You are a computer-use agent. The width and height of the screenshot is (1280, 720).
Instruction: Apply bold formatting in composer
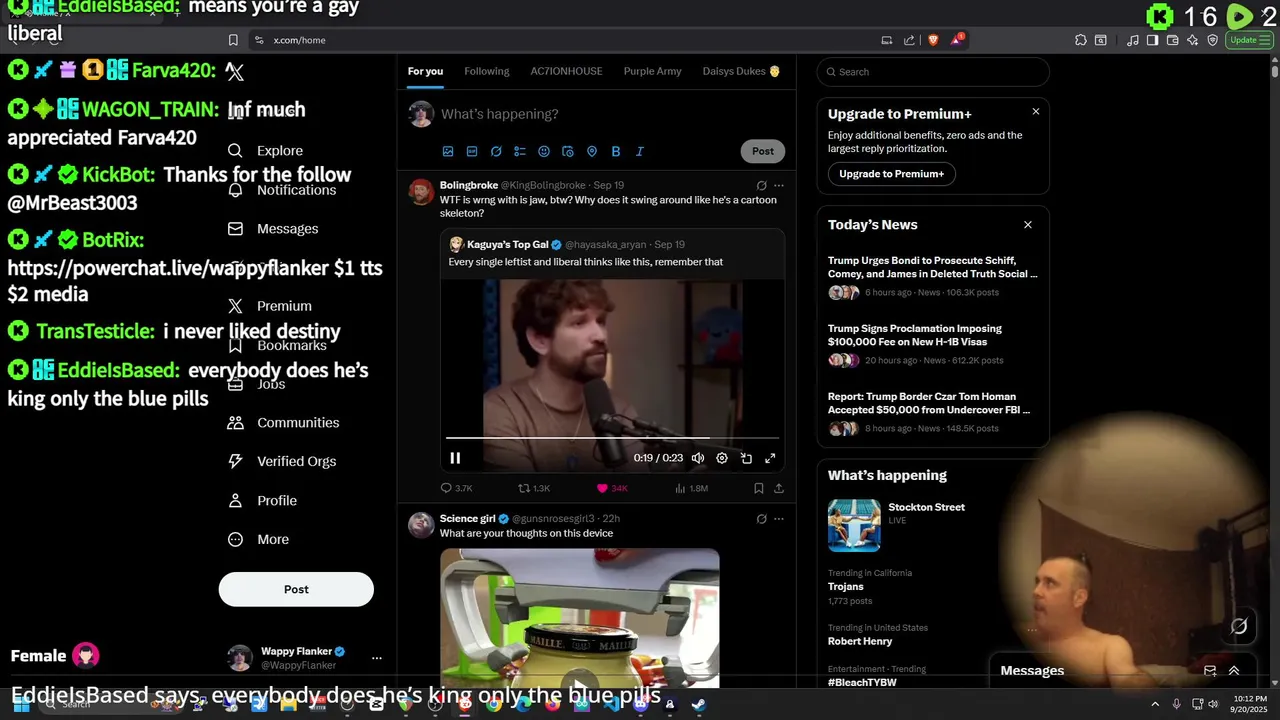tap(616, 151)
